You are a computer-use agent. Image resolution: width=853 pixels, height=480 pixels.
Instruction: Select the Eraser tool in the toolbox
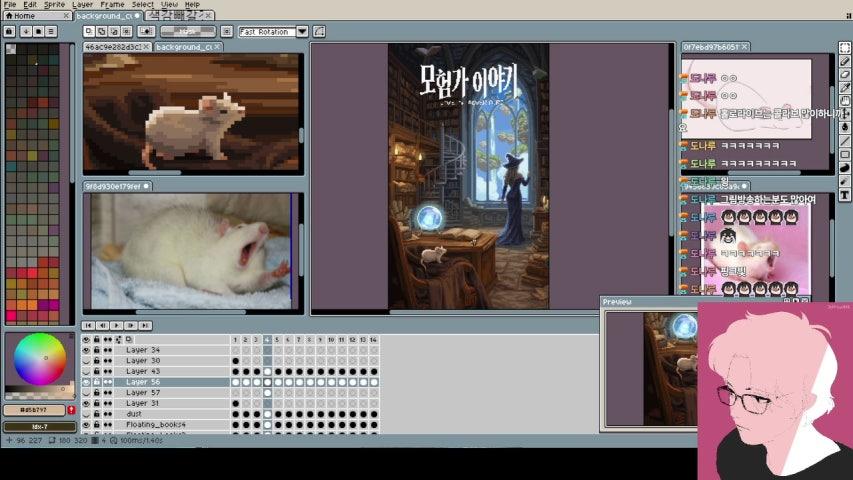tap(846, 74)
